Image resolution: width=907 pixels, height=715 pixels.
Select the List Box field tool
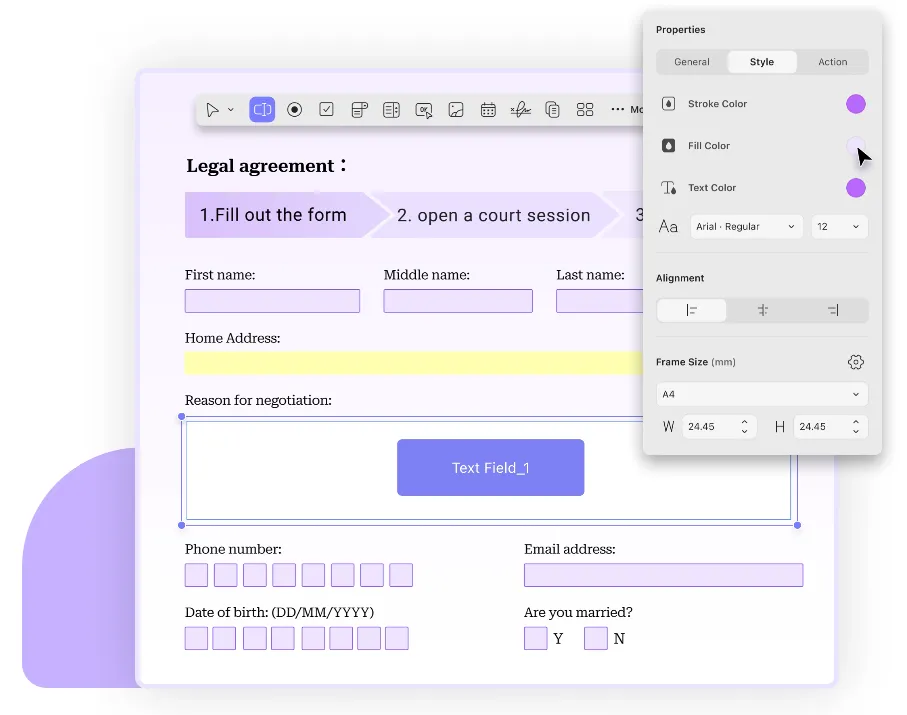392,109
